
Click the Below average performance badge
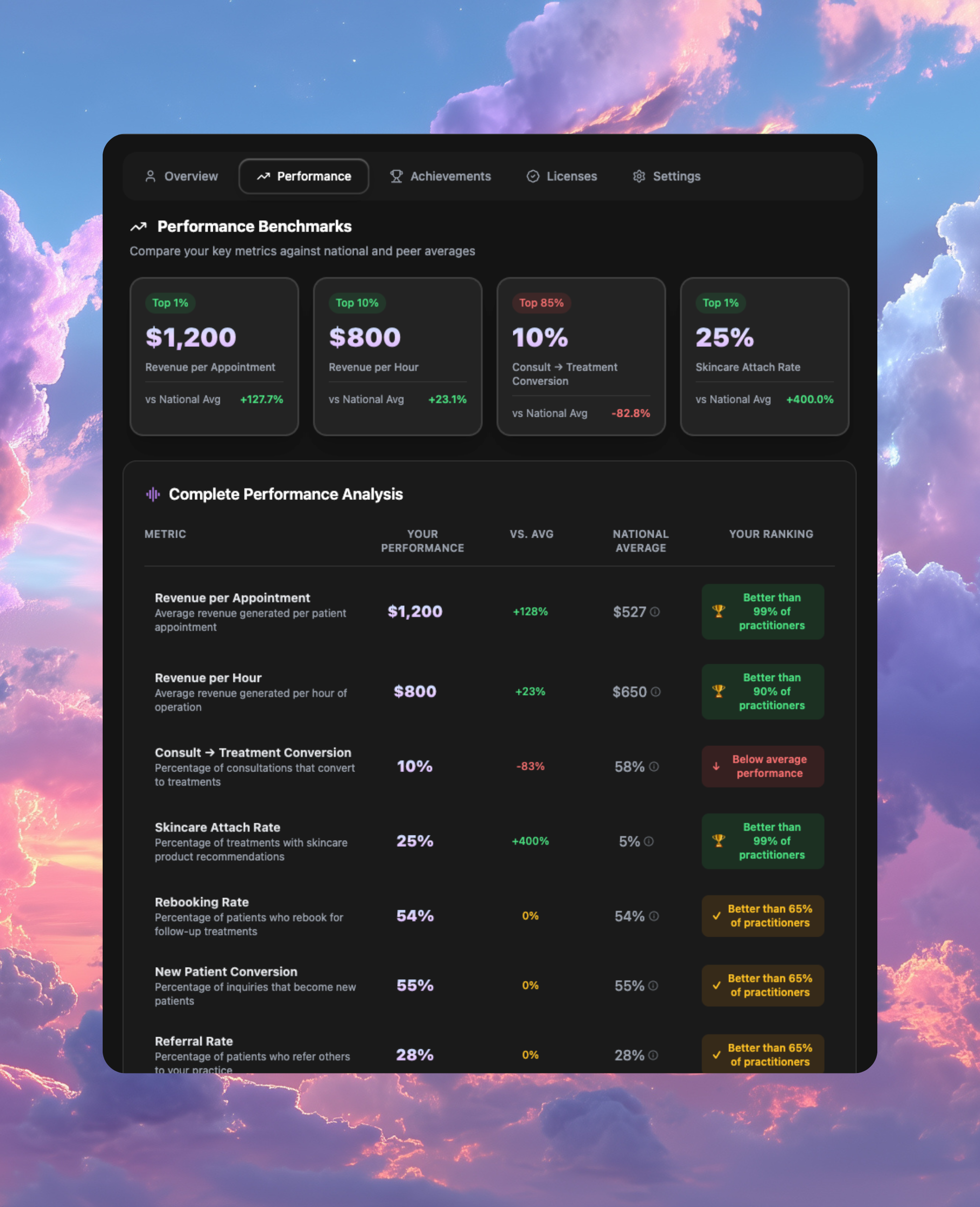(762, 766)
